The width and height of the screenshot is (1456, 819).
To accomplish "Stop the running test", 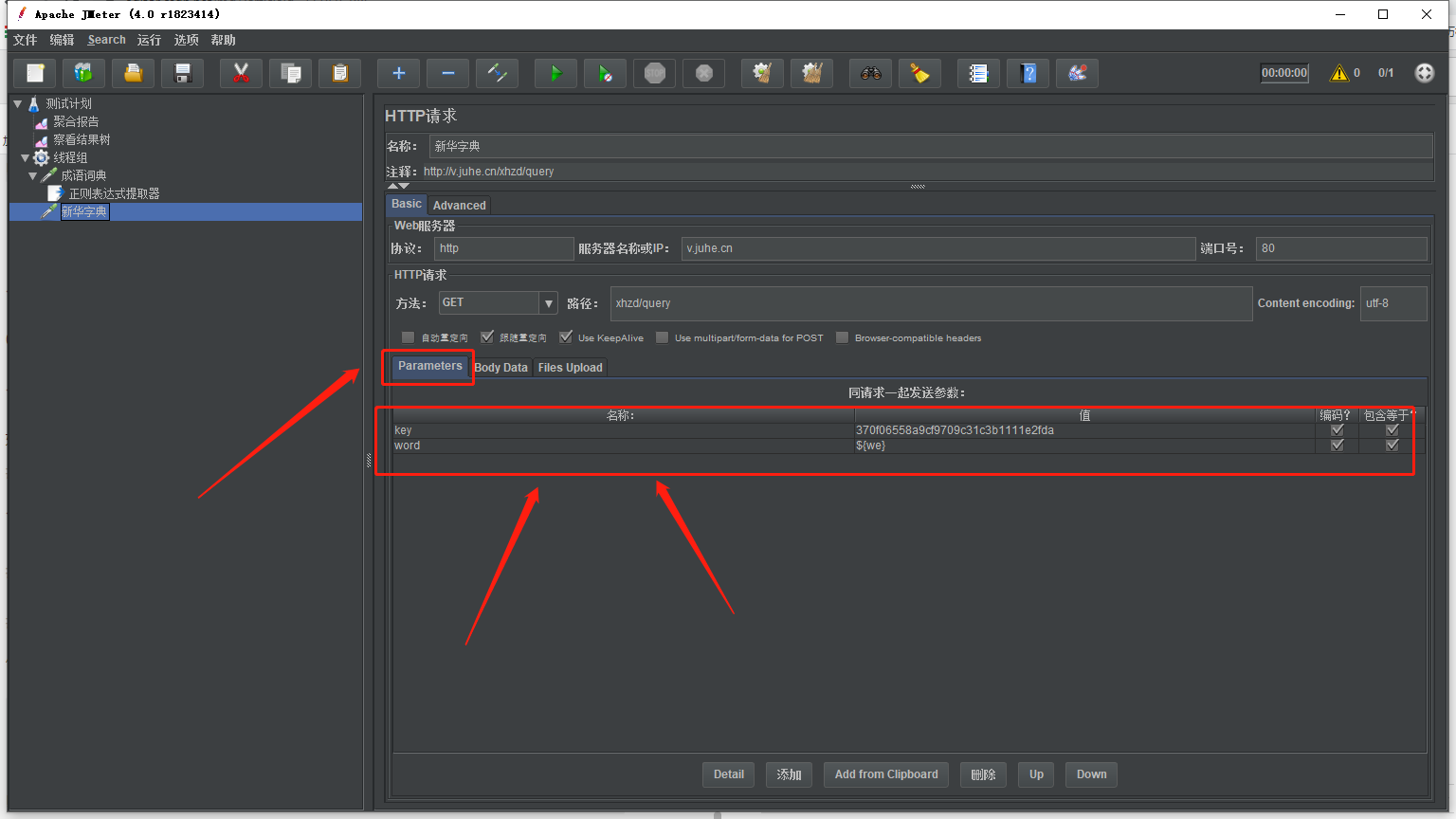I will (654, 73).
